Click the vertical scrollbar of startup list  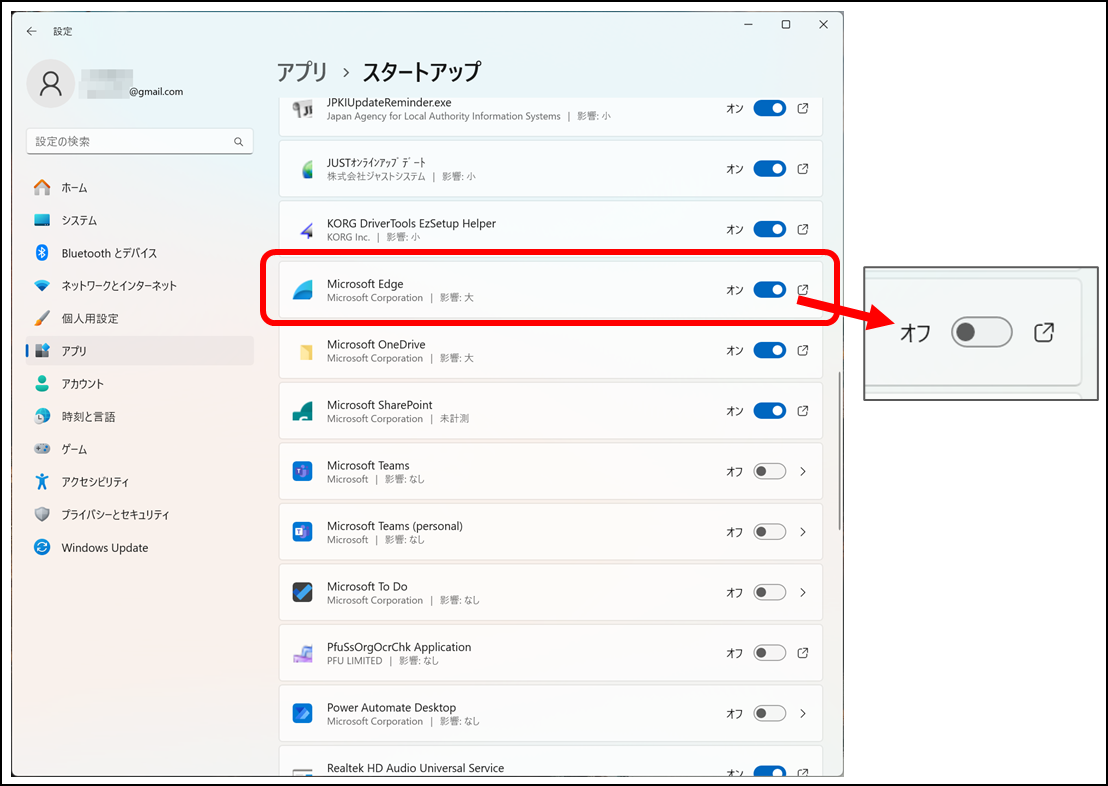click(x=839, y=450)
